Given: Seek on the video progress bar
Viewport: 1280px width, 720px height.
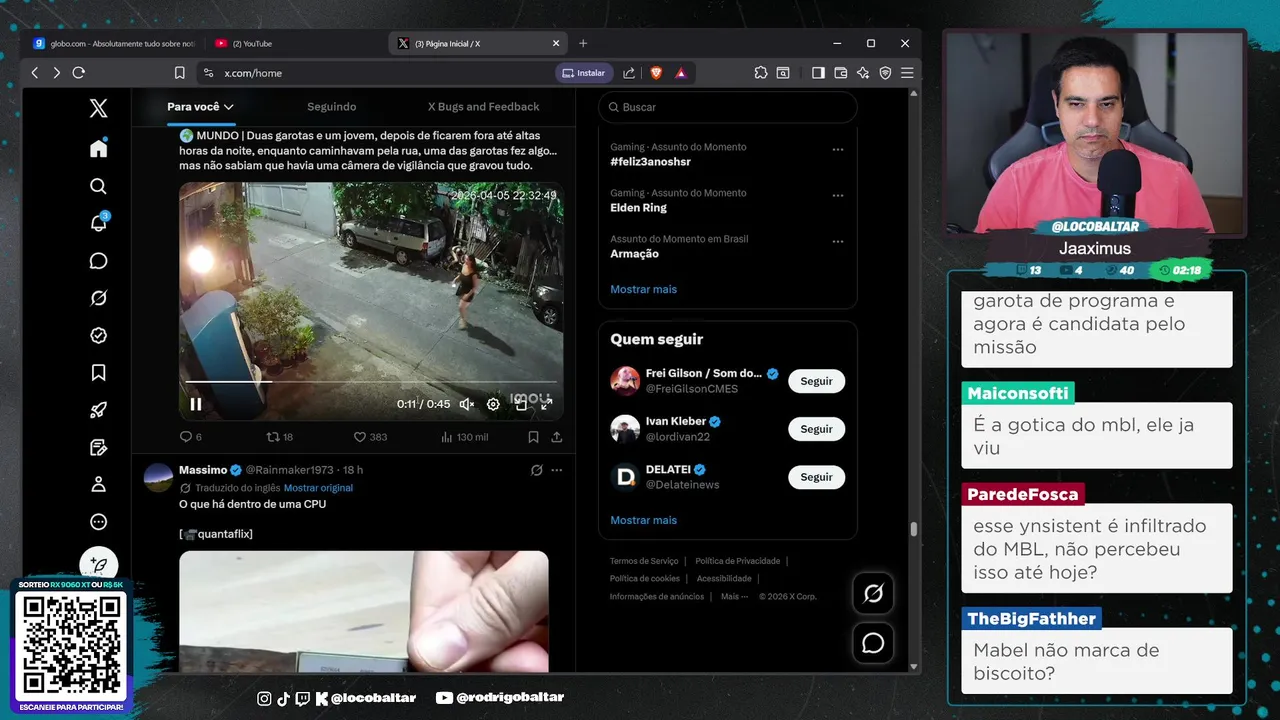Looking at the screenshot, I should (370, 382).
